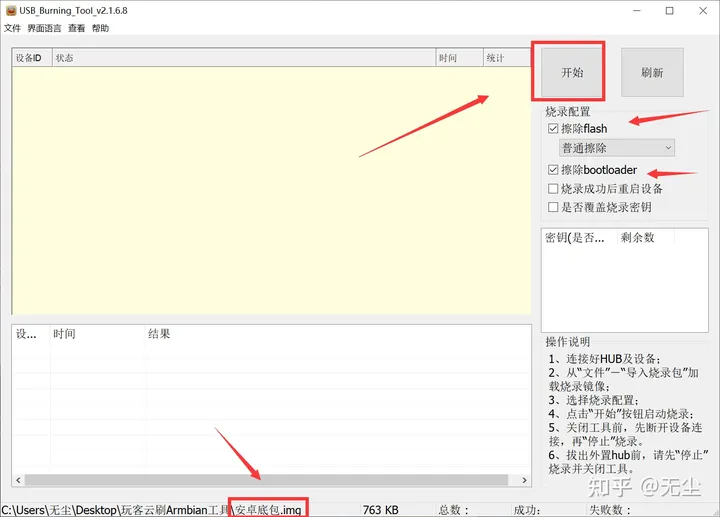
Task: Click the 统计 column header
Action: coord(505,58)
